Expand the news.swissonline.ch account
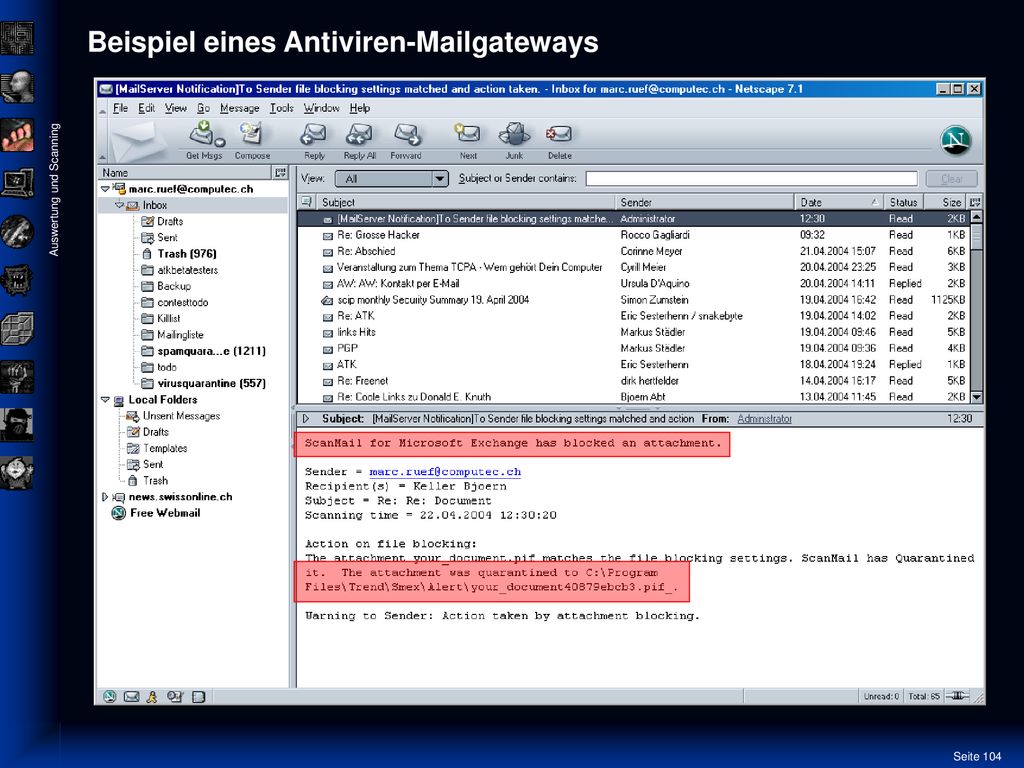1024x768 pixels. coord(104,497)
